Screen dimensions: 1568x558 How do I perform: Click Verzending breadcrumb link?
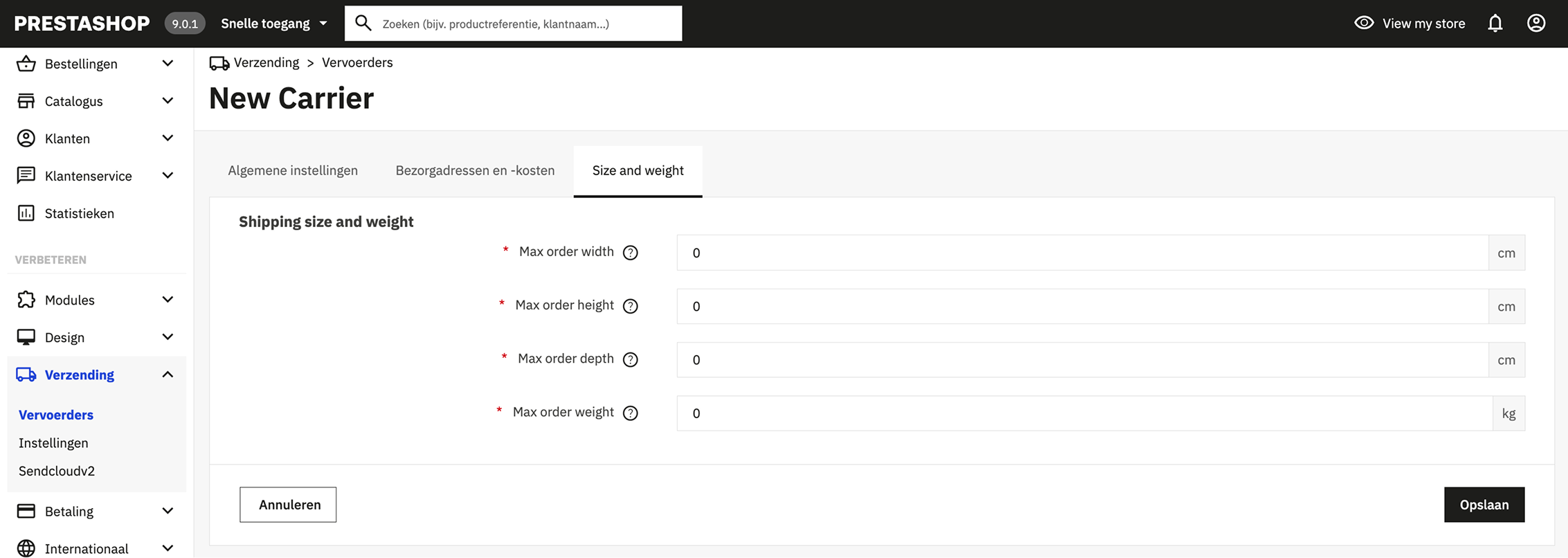(x=267, y=62)
